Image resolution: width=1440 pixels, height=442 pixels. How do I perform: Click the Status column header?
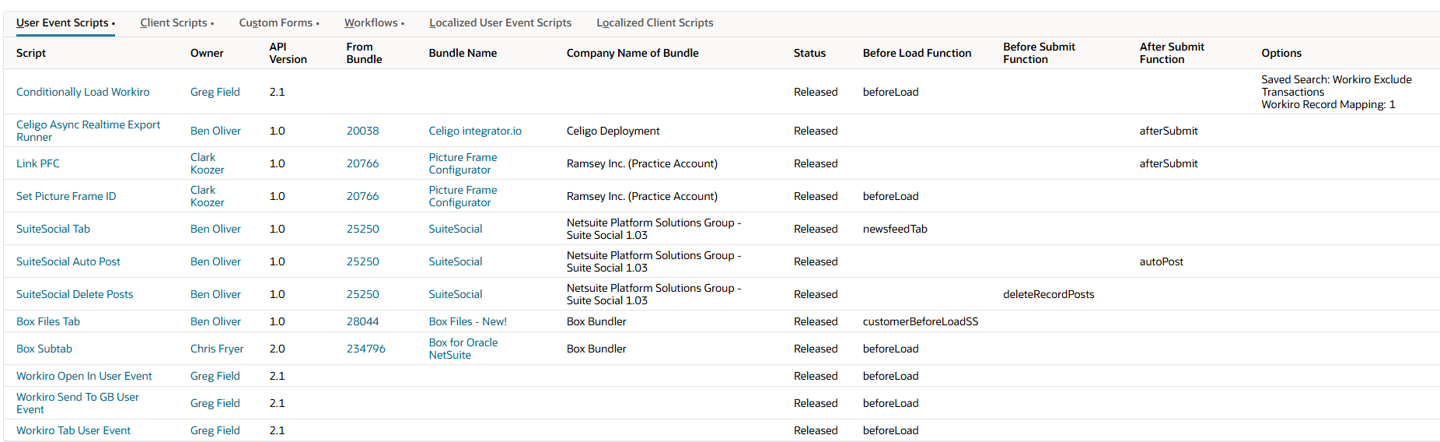pyautogui.click(x=809, y=53)
